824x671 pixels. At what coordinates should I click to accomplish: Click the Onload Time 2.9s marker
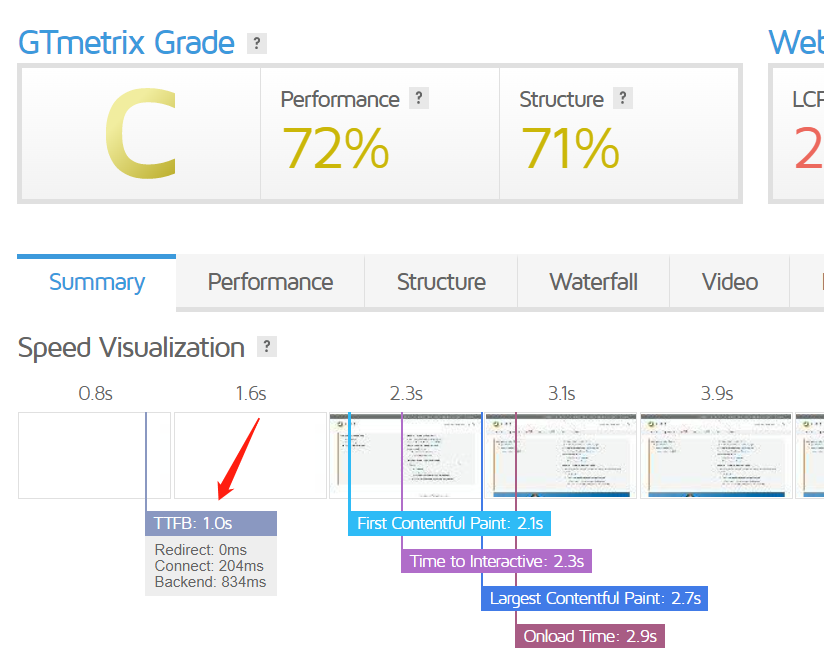pos(590,636)
